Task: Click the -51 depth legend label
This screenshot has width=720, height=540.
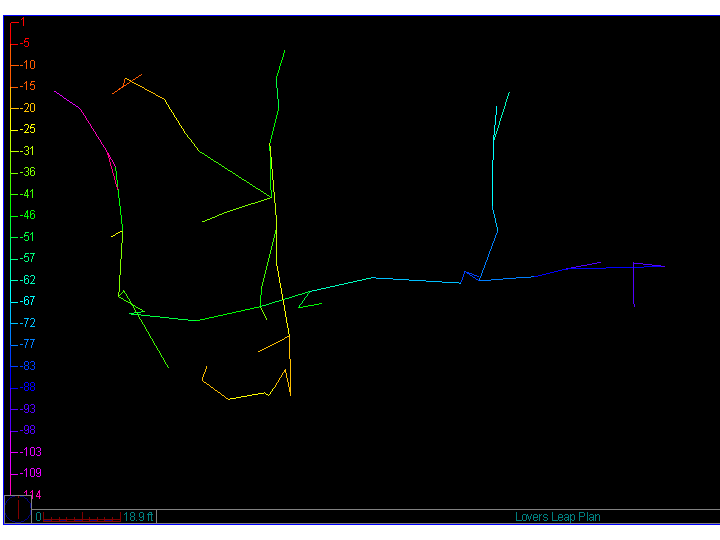Action: [x=27, y=237]
